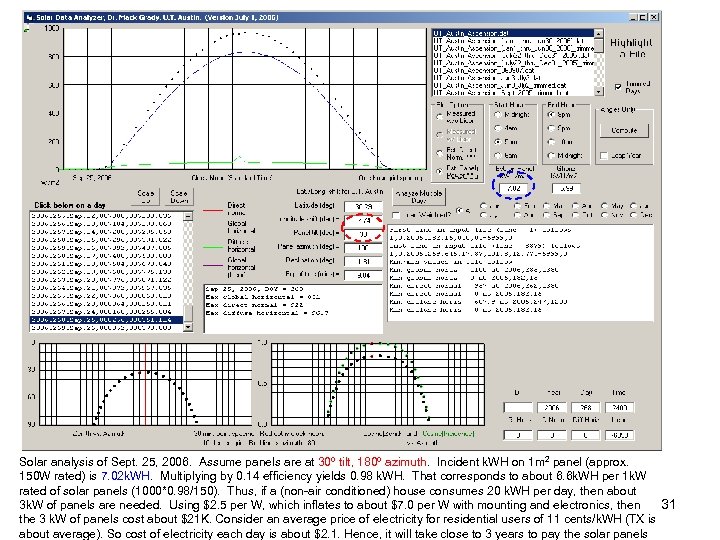The image size is (720, 540).
Task: Select the Est. Clear Normal plot option
Action: coord(439,153)
